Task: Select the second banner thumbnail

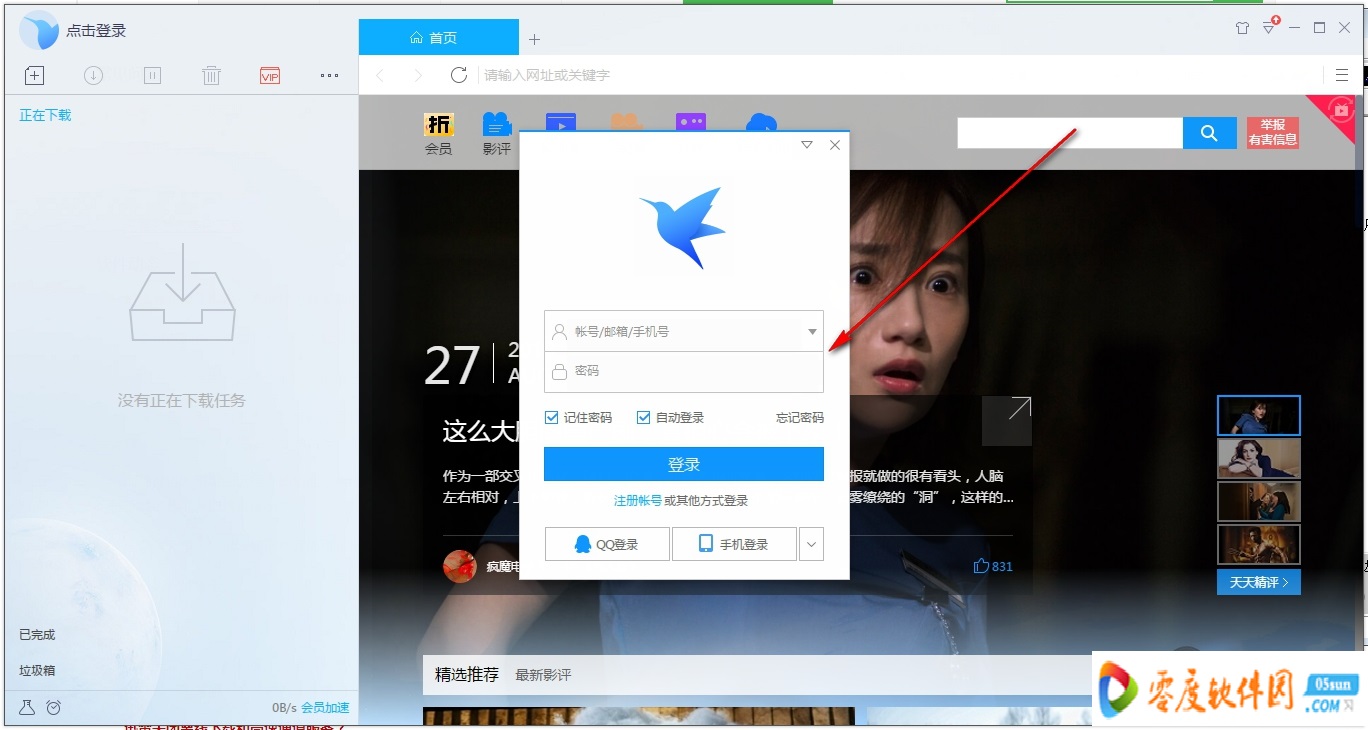Action: click(x=1259, y=459)
